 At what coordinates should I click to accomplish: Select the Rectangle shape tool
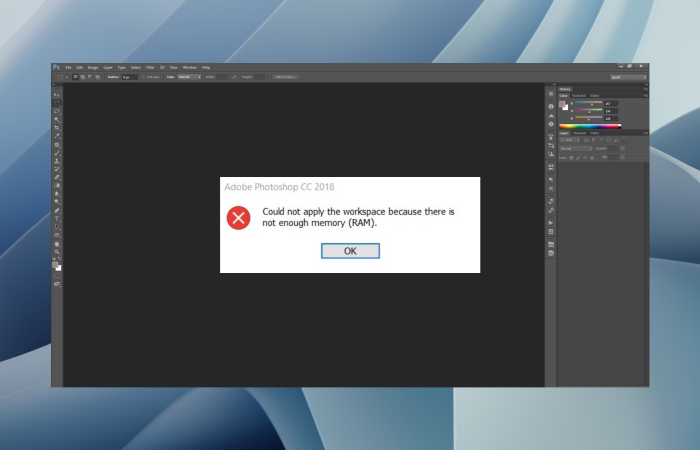point(57,235)
